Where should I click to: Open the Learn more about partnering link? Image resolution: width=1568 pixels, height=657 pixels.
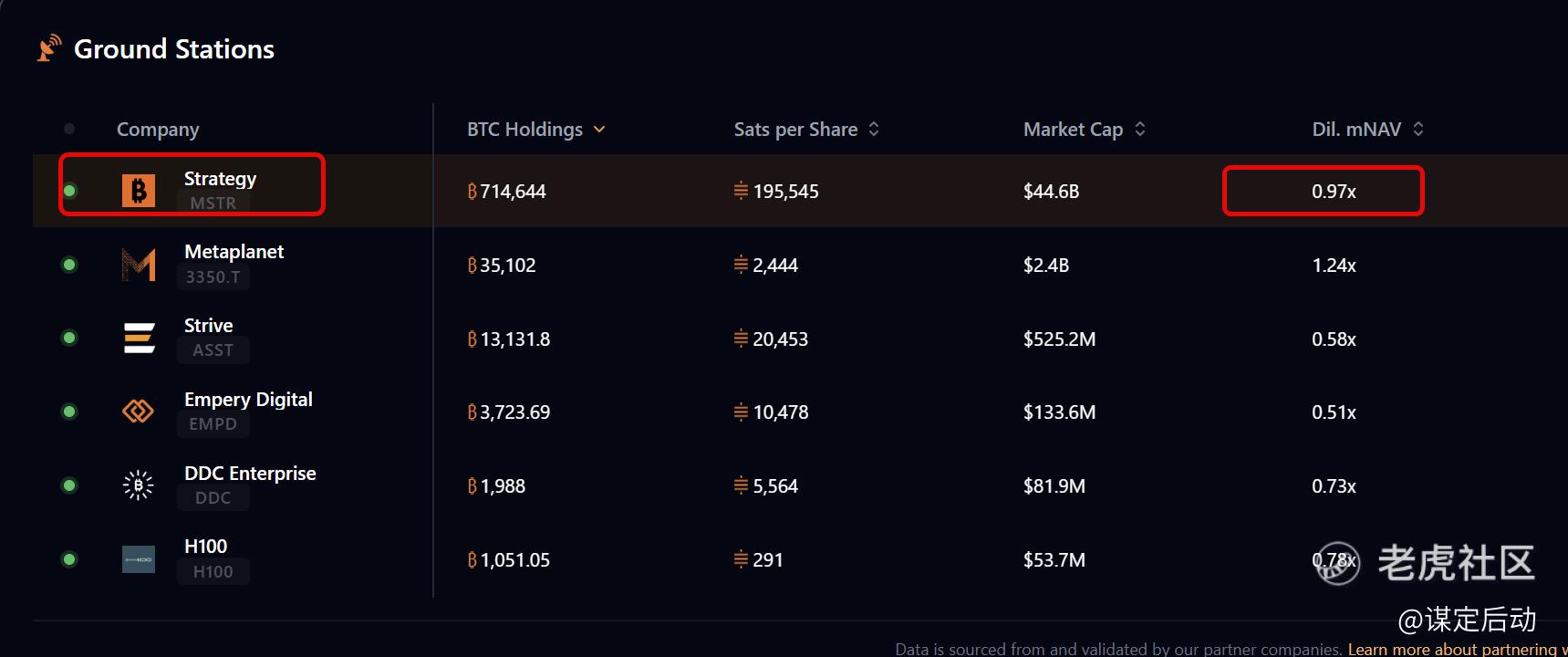(1456, 649)
